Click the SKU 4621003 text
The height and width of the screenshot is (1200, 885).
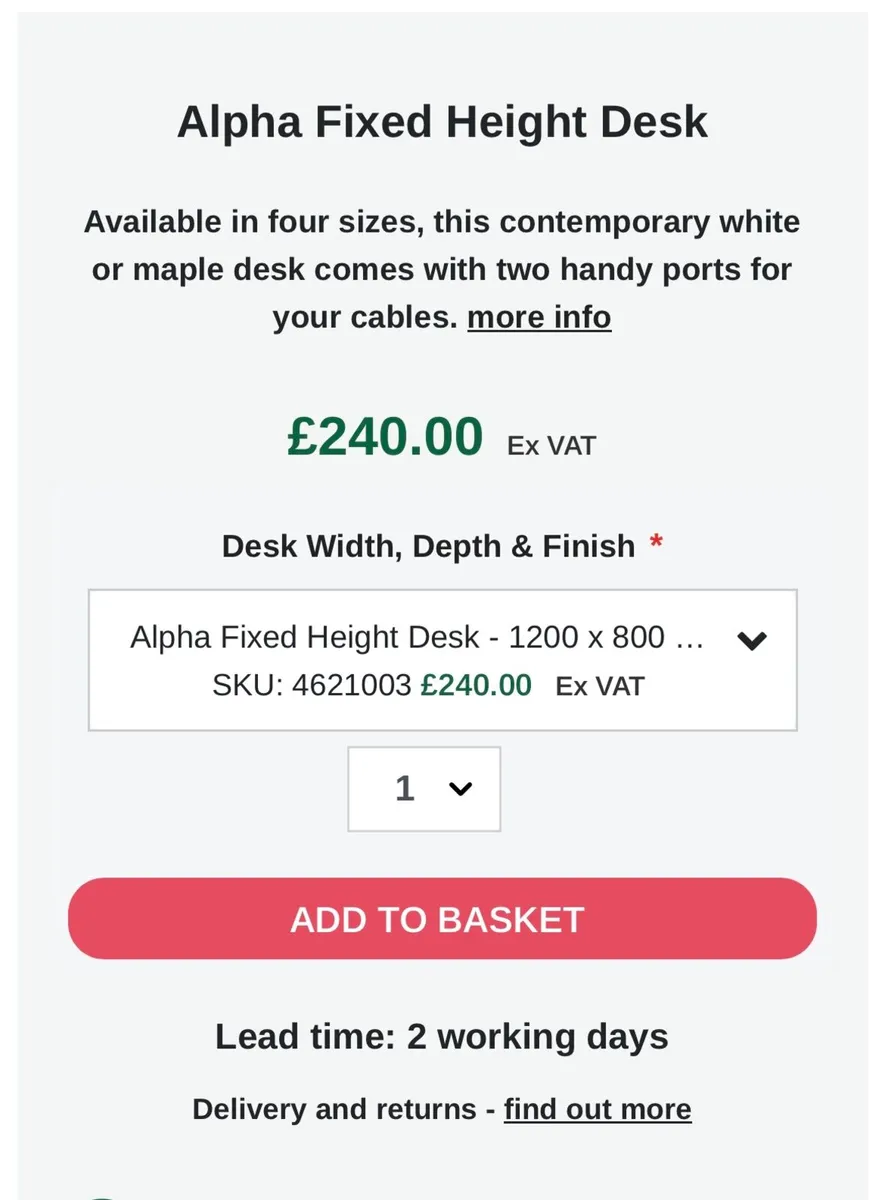click(x=312, y=686)
